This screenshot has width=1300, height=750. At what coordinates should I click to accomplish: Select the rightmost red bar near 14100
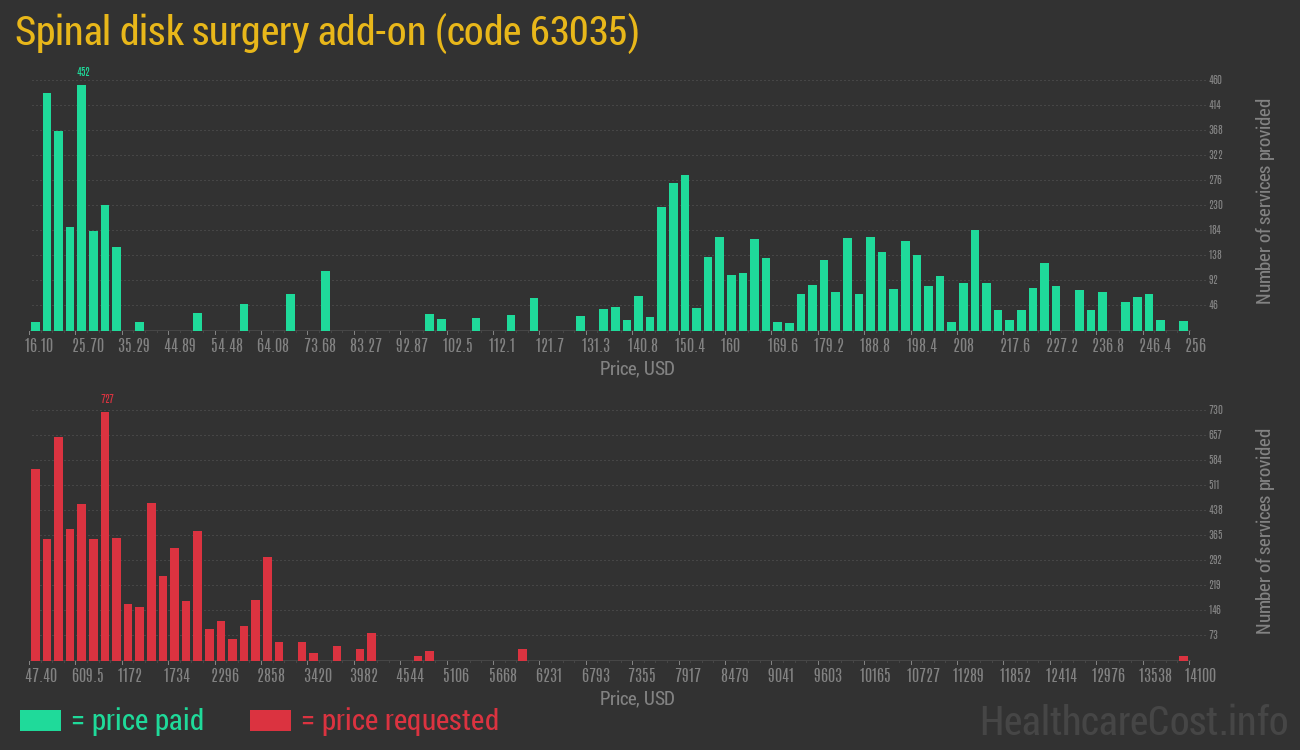point(1184,658)
